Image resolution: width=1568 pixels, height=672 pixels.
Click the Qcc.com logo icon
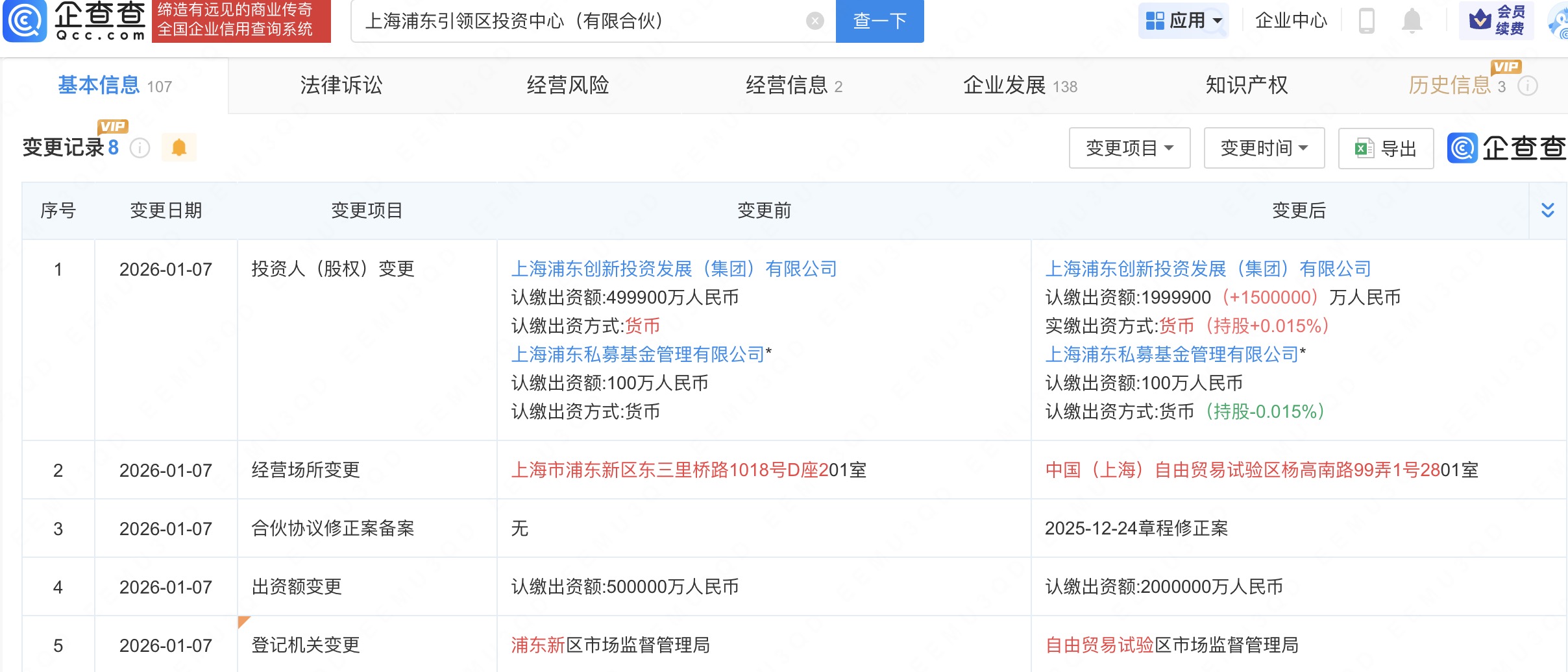26,21
